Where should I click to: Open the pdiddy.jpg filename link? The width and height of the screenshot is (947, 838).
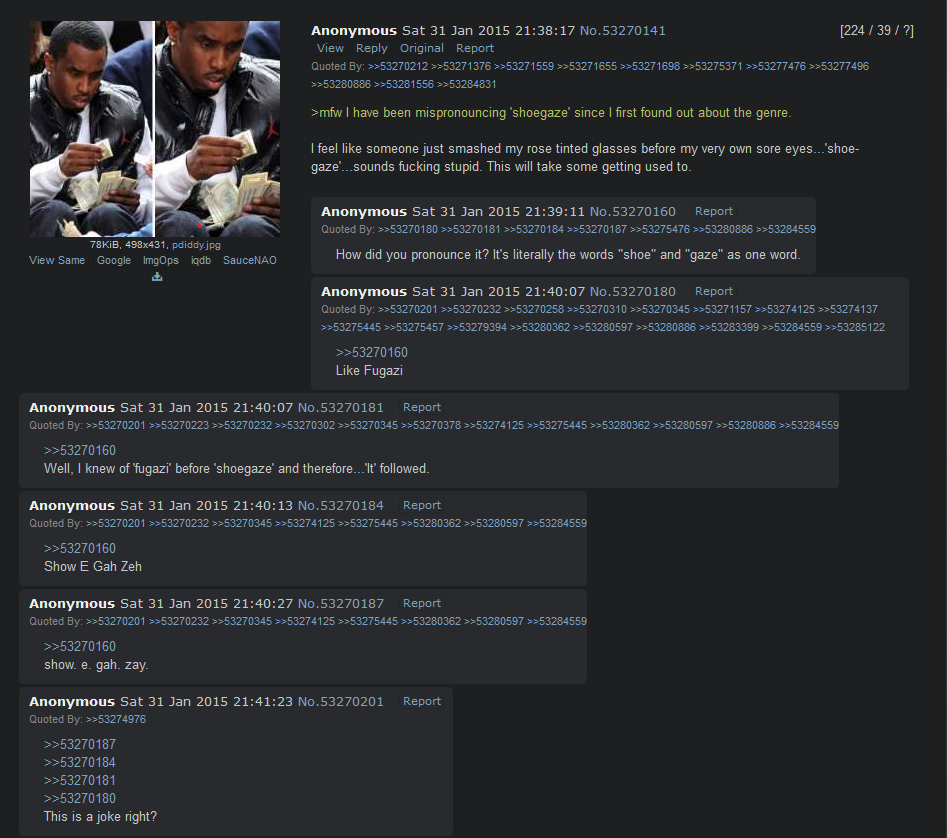click(196, 245)
